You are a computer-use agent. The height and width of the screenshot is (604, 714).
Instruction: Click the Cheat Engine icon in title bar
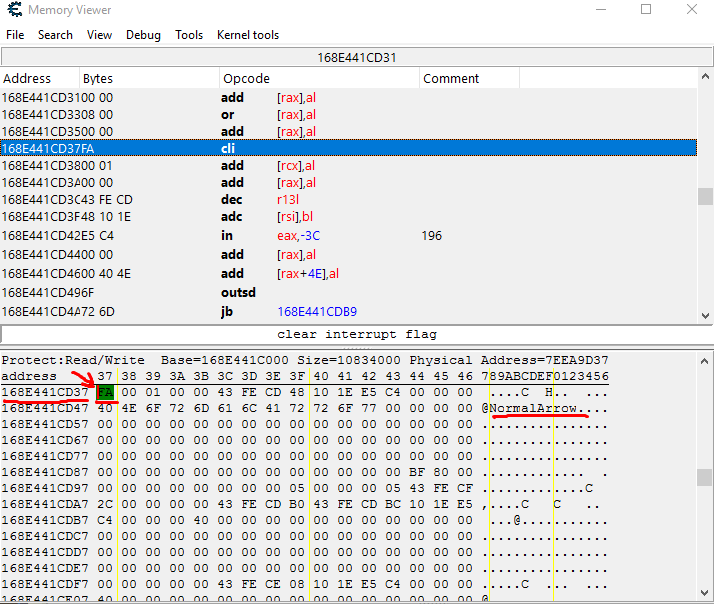(15, 10)
